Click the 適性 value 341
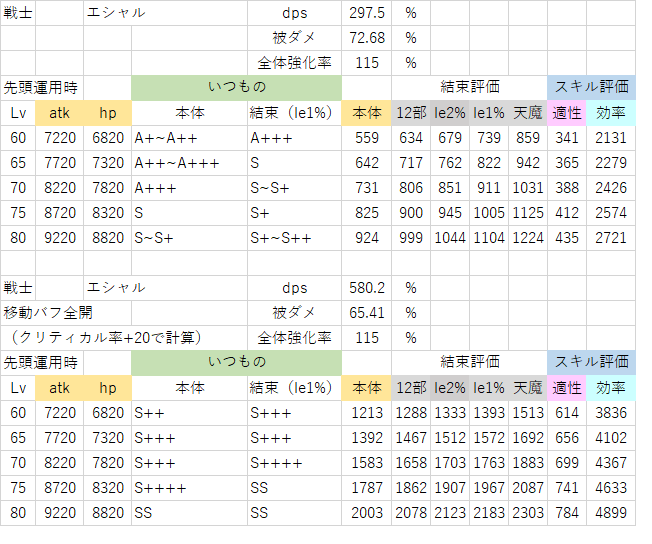Image resolution: width=652 pixels, height=544 pixels. [x=567, y=138]
